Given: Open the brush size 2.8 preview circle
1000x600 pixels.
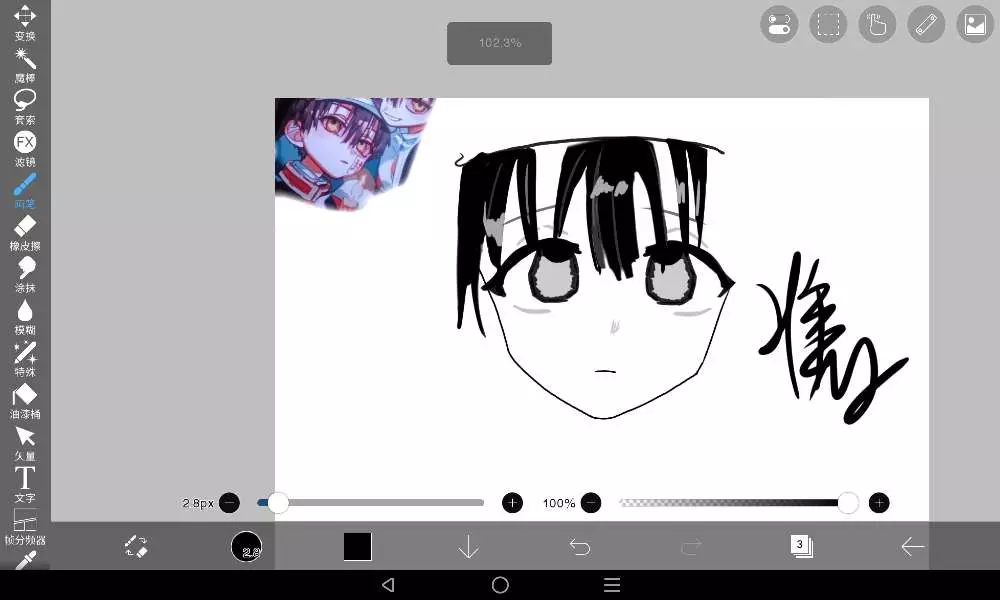Looking at the screenshot, I should pos(246,546).
